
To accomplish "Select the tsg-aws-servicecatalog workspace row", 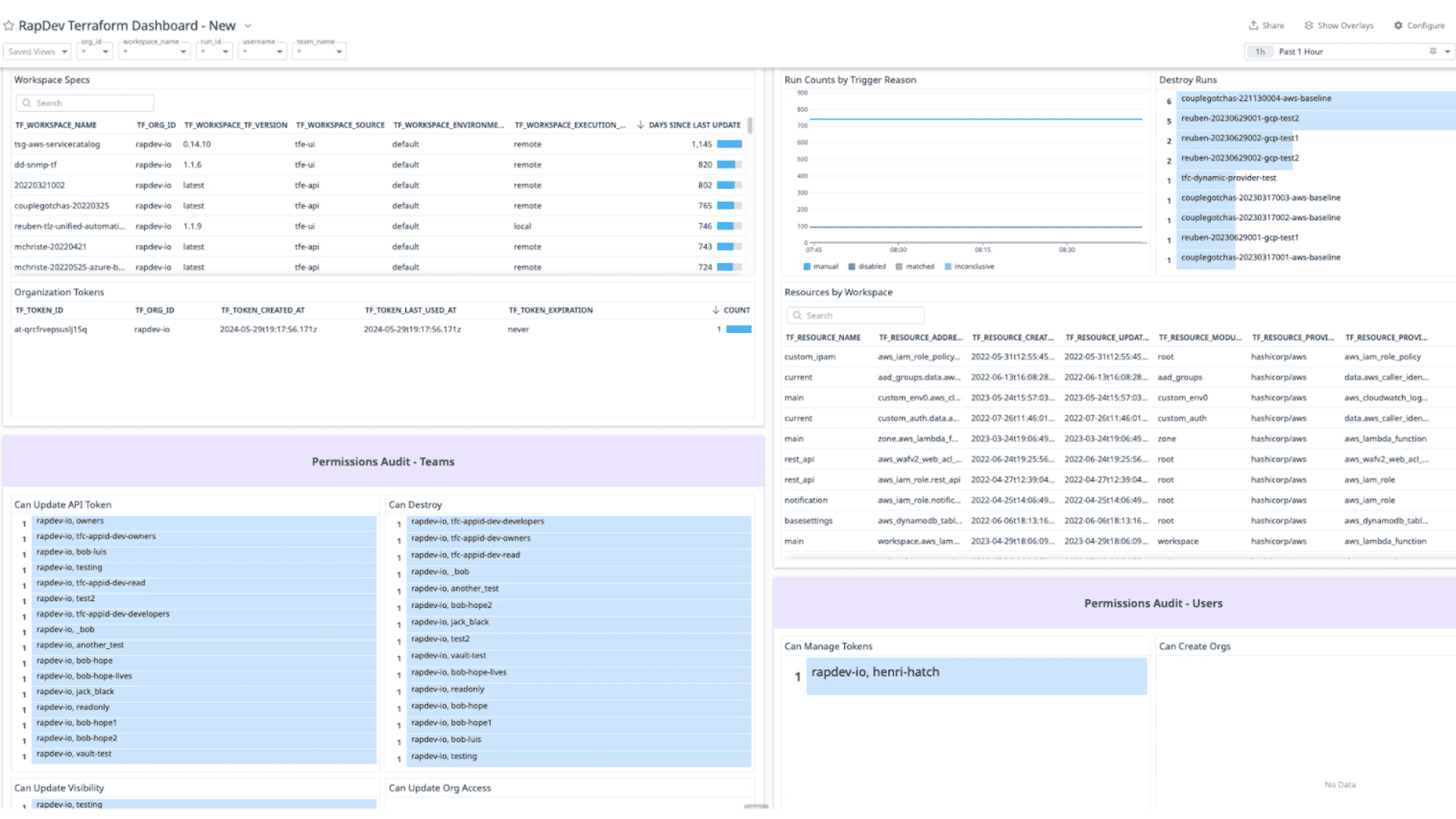I will click(x=378, y=144).
